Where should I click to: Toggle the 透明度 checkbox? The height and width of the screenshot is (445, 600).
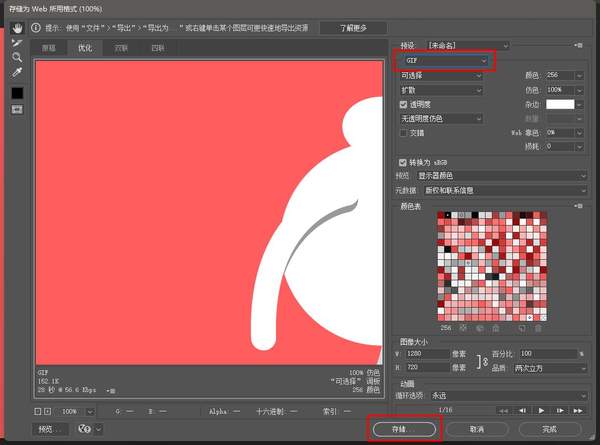coord(403,104)
